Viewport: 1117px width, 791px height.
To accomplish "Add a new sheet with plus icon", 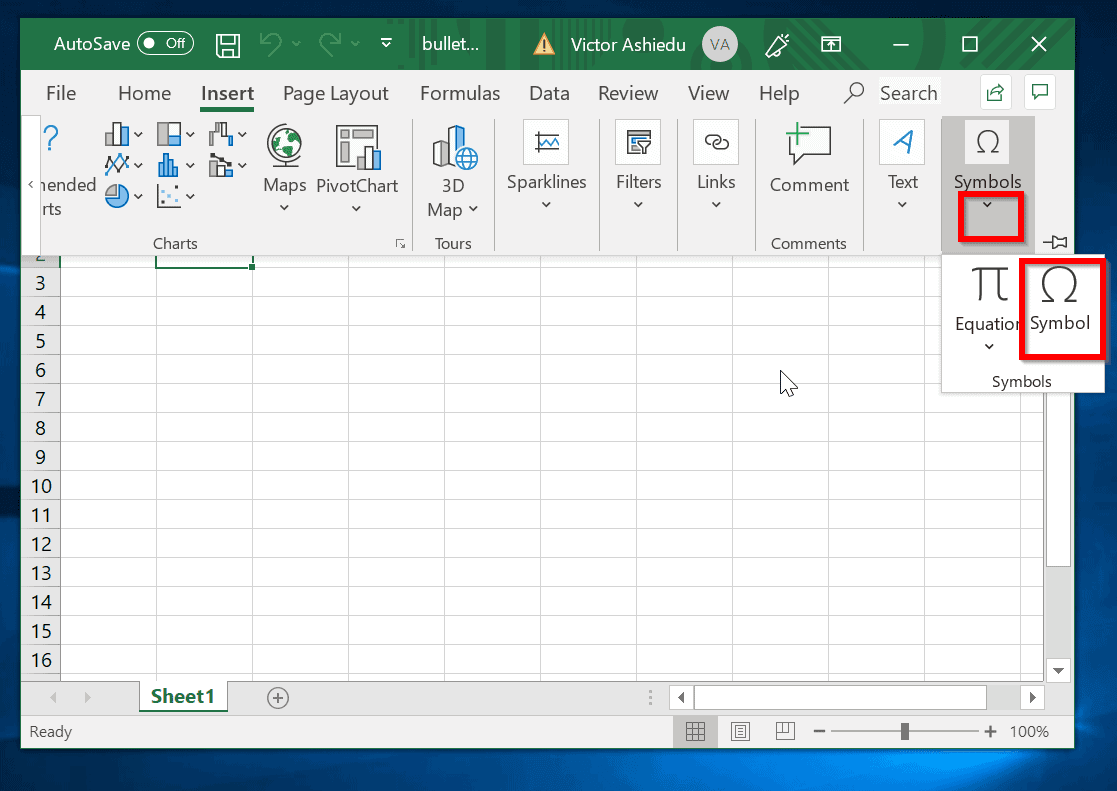I will [278, 698].
